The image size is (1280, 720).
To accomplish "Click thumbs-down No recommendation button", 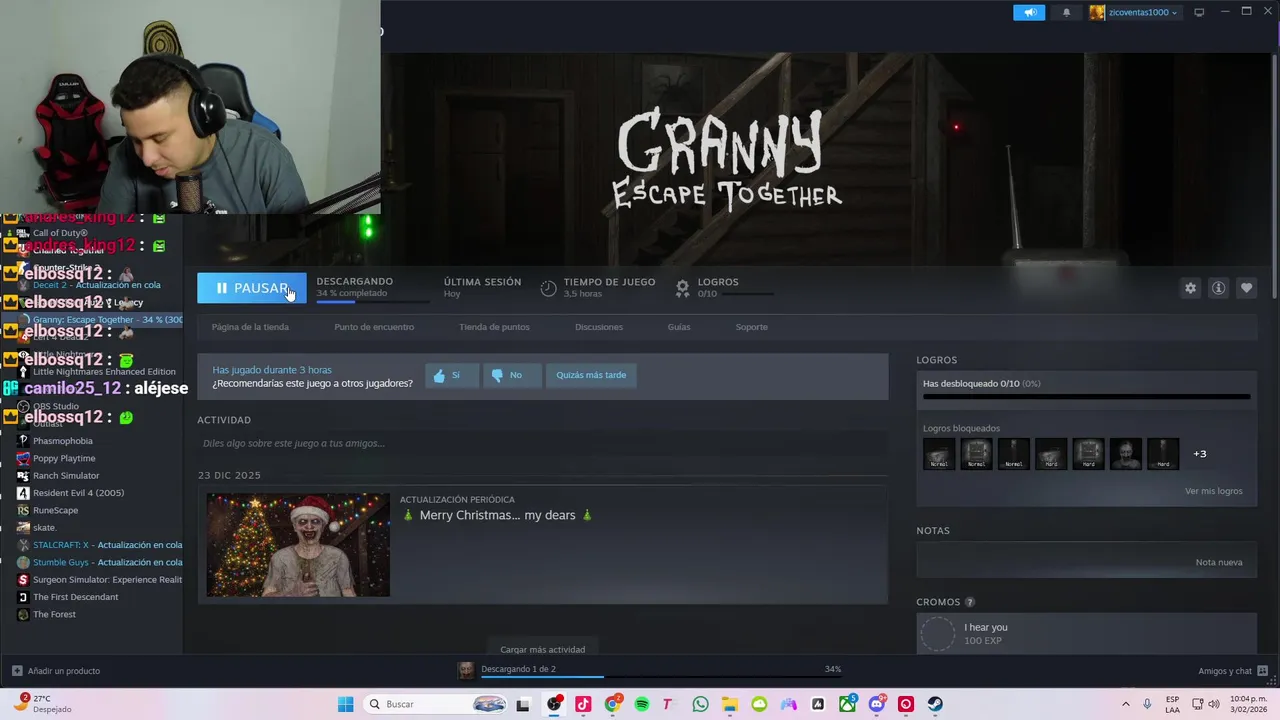I will coord(511,375).
